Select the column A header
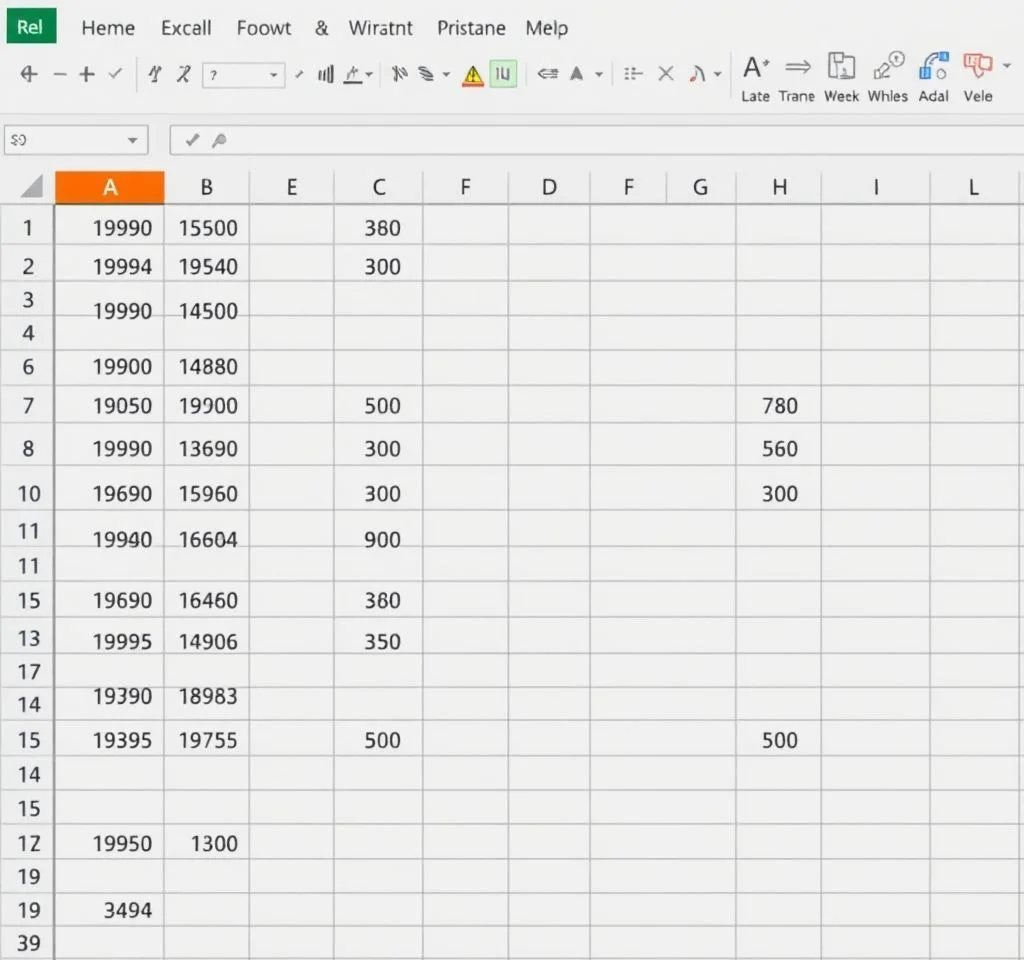Screen dimensions: 1024x960 point(109,187)
